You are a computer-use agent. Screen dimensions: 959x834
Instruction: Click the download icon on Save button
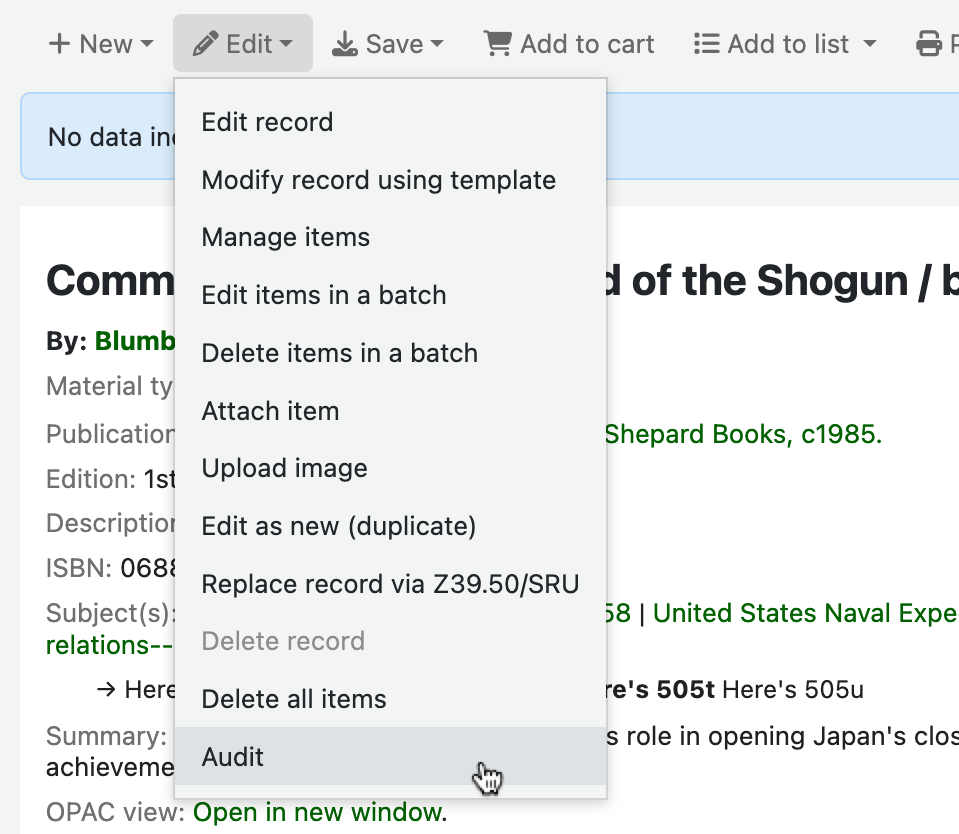pos(345,45)
